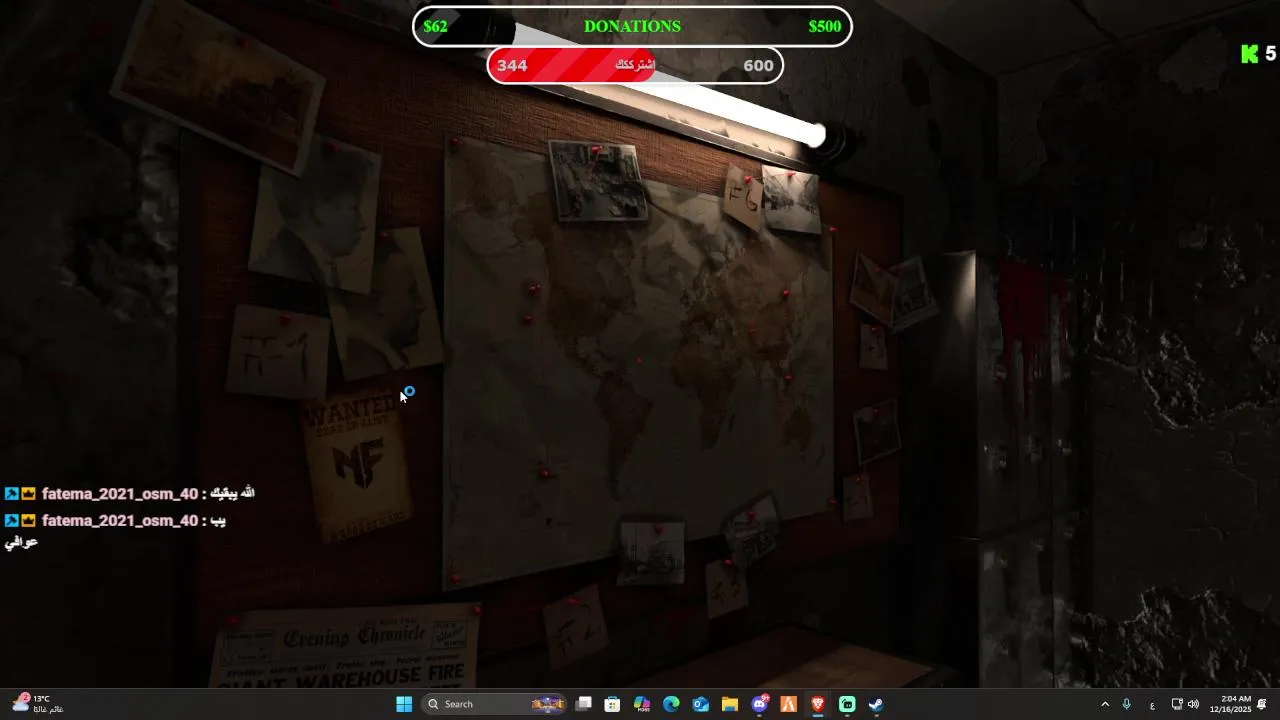Click the taskbar Search box
The image size is (1280, 720).
coord(494,704)
